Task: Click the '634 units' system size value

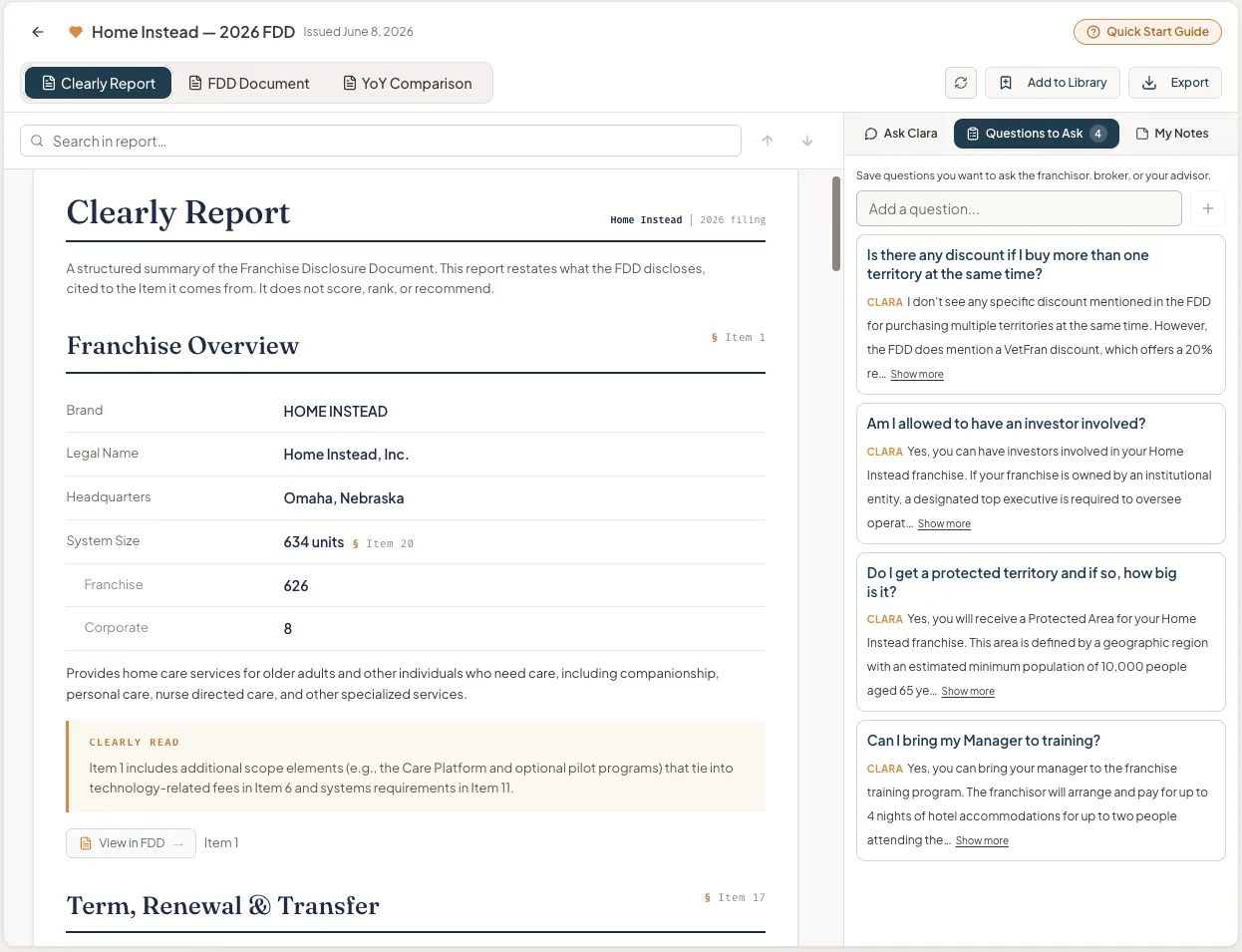Action: pos(314,542)
